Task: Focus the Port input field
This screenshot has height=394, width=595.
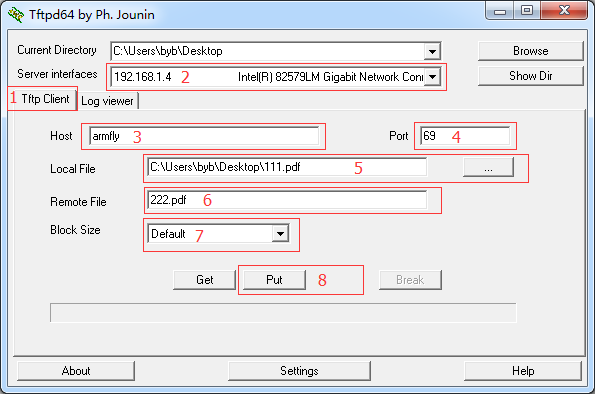Action: point(465,136)
